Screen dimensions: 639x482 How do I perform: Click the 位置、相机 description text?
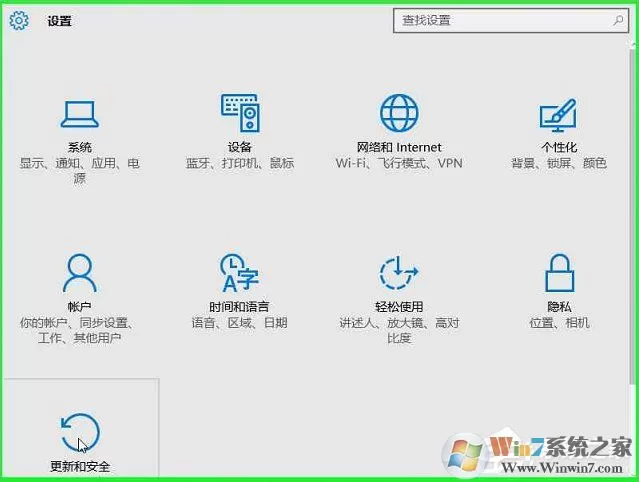[560, 323]
